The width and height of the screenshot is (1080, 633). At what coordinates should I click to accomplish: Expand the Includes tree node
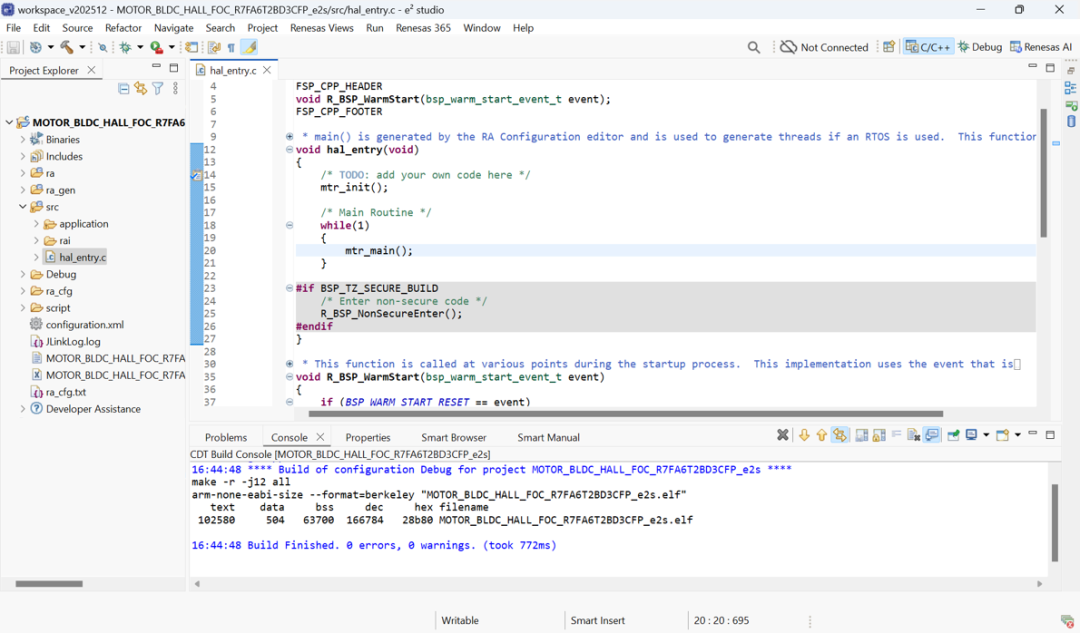(23, 156)
